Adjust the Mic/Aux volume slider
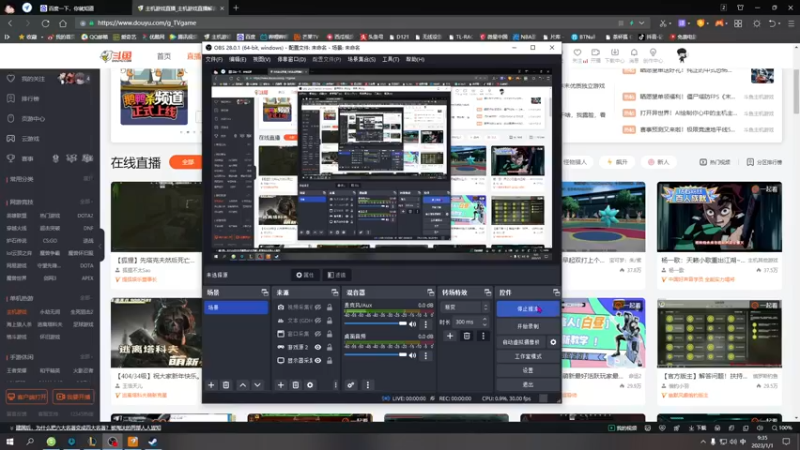This screenshot has height=450, width=800. click(376, 324)
